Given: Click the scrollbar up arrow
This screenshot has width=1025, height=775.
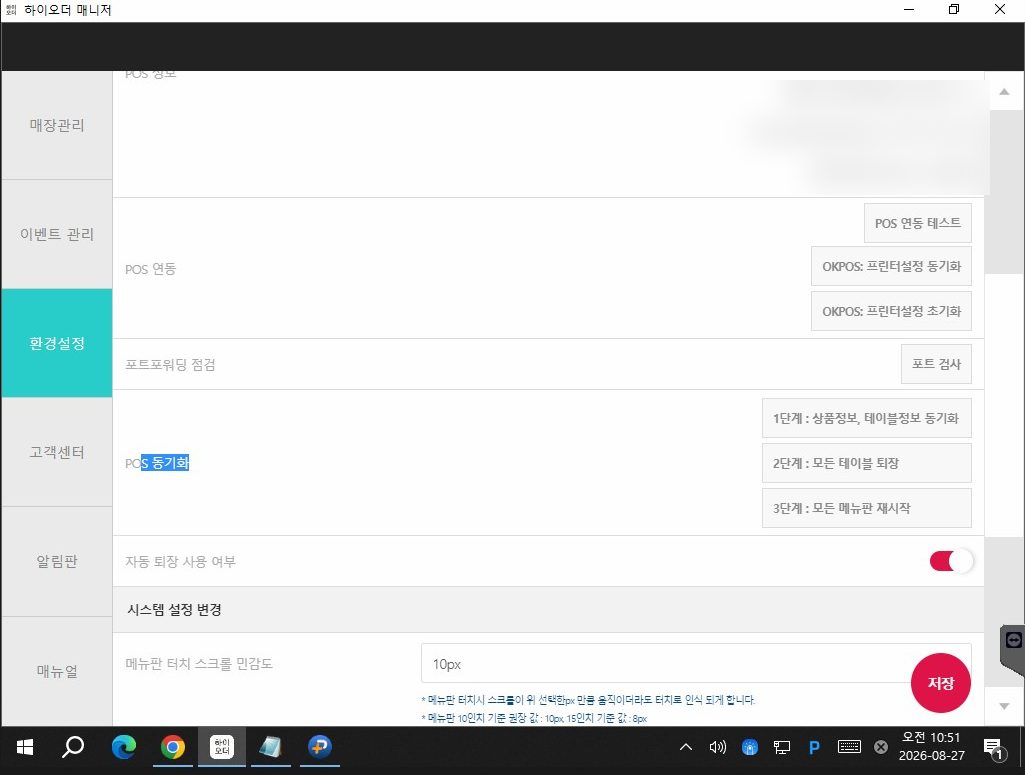Looking at the screenshot, I should [1004, 91].
